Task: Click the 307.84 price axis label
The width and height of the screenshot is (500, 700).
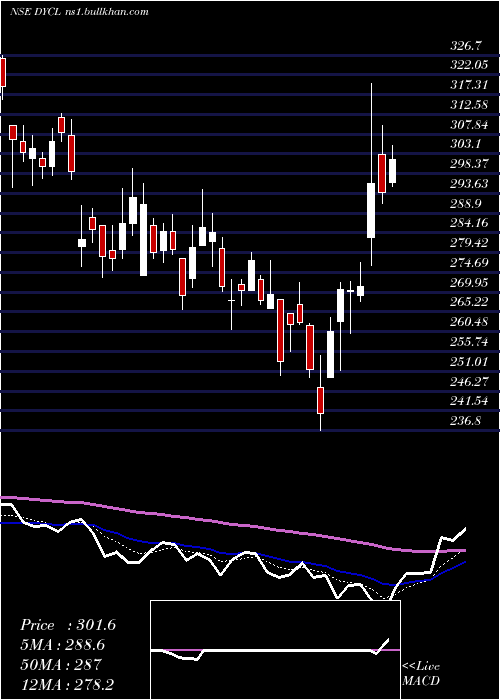Action: 469,125
